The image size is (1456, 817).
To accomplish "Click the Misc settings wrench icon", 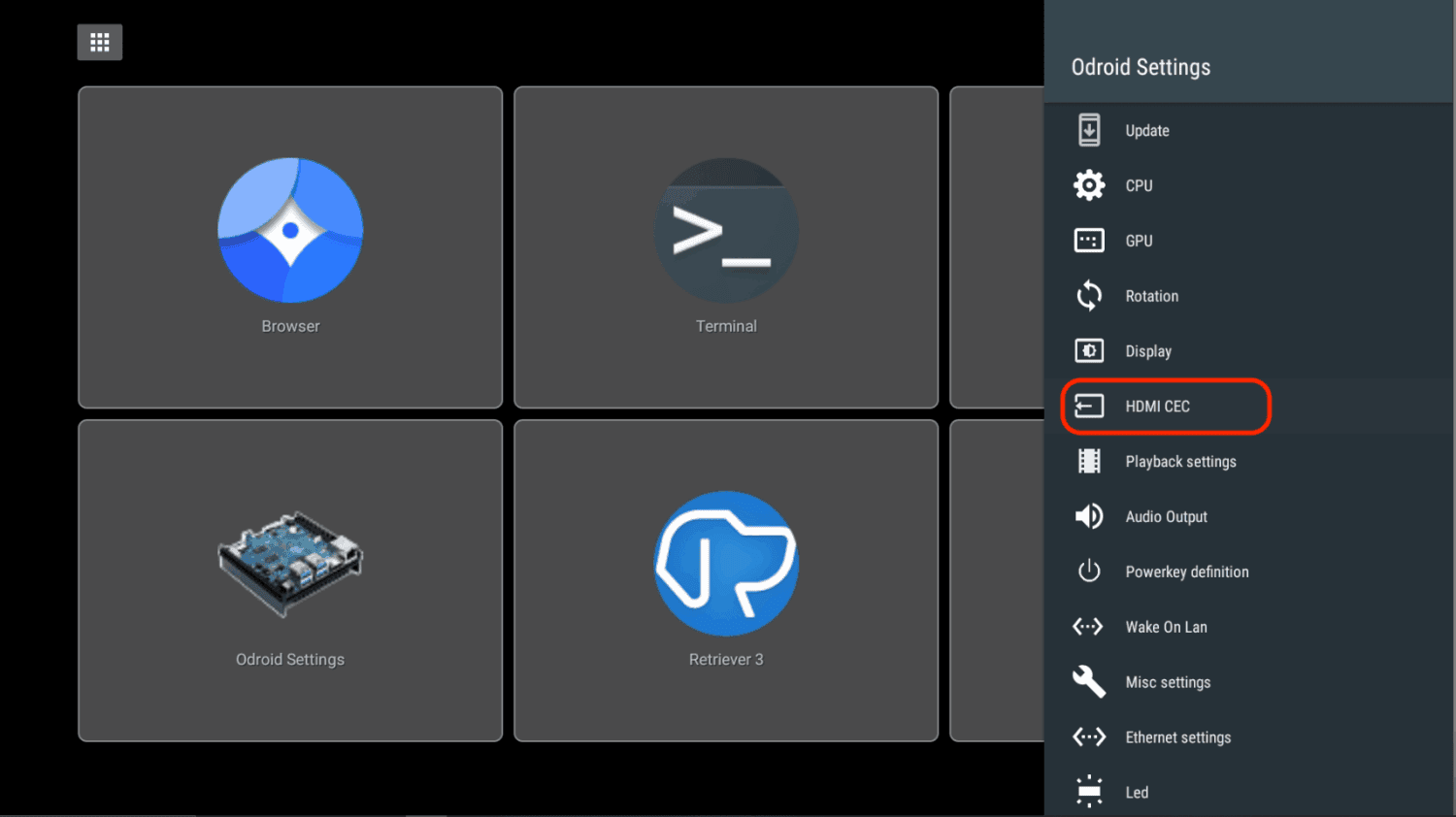I will (1089, 682).
